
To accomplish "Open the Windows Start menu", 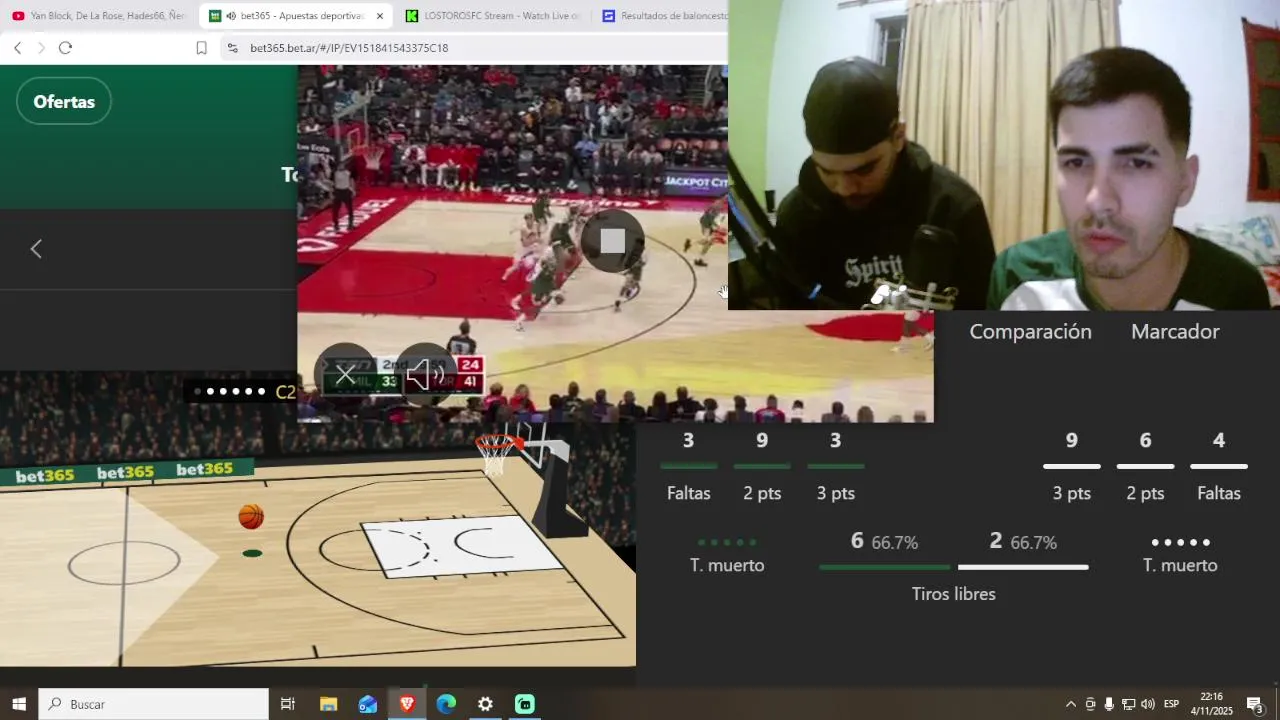I will pos(19,704).
